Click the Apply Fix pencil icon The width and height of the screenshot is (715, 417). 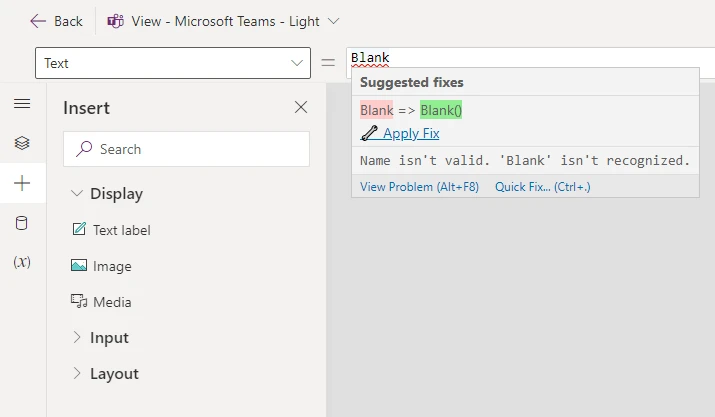pyautogui.click(x=369, y=133)
